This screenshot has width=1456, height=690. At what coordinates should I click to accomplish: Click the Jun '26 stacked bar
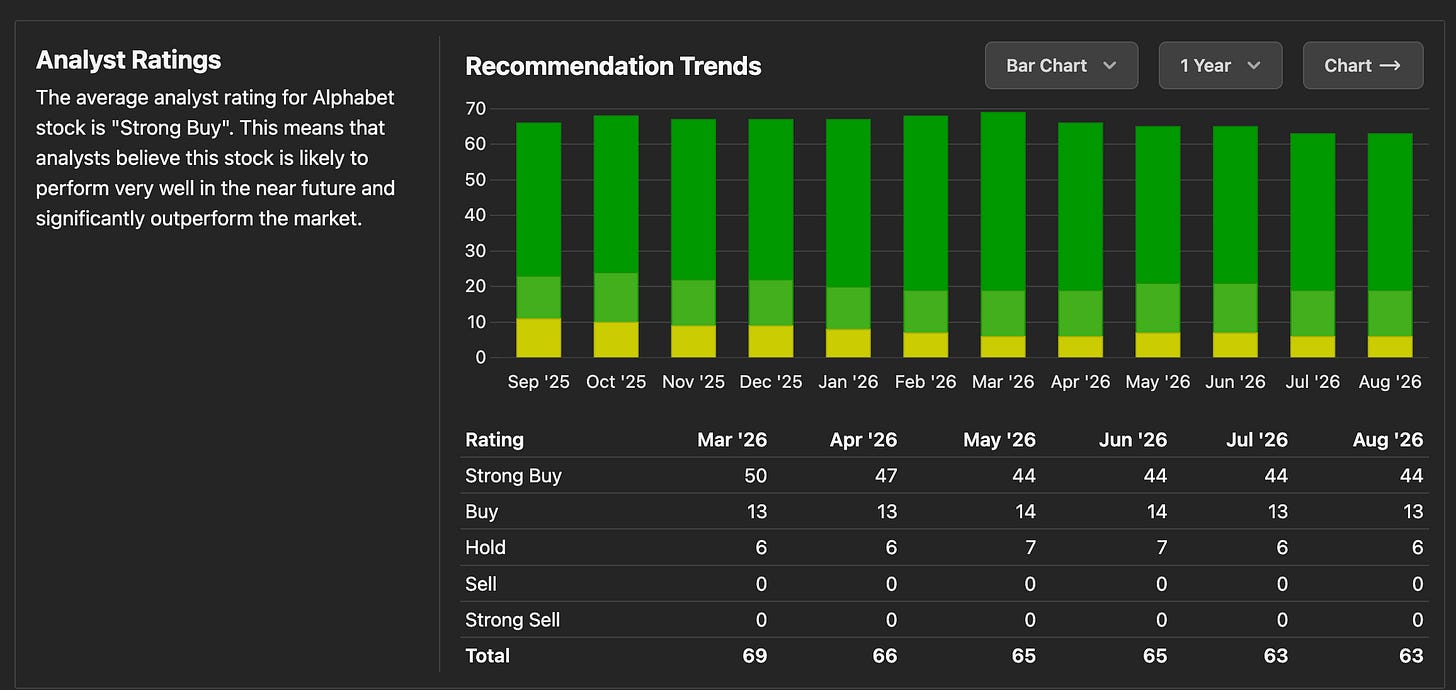(1236, 242)
